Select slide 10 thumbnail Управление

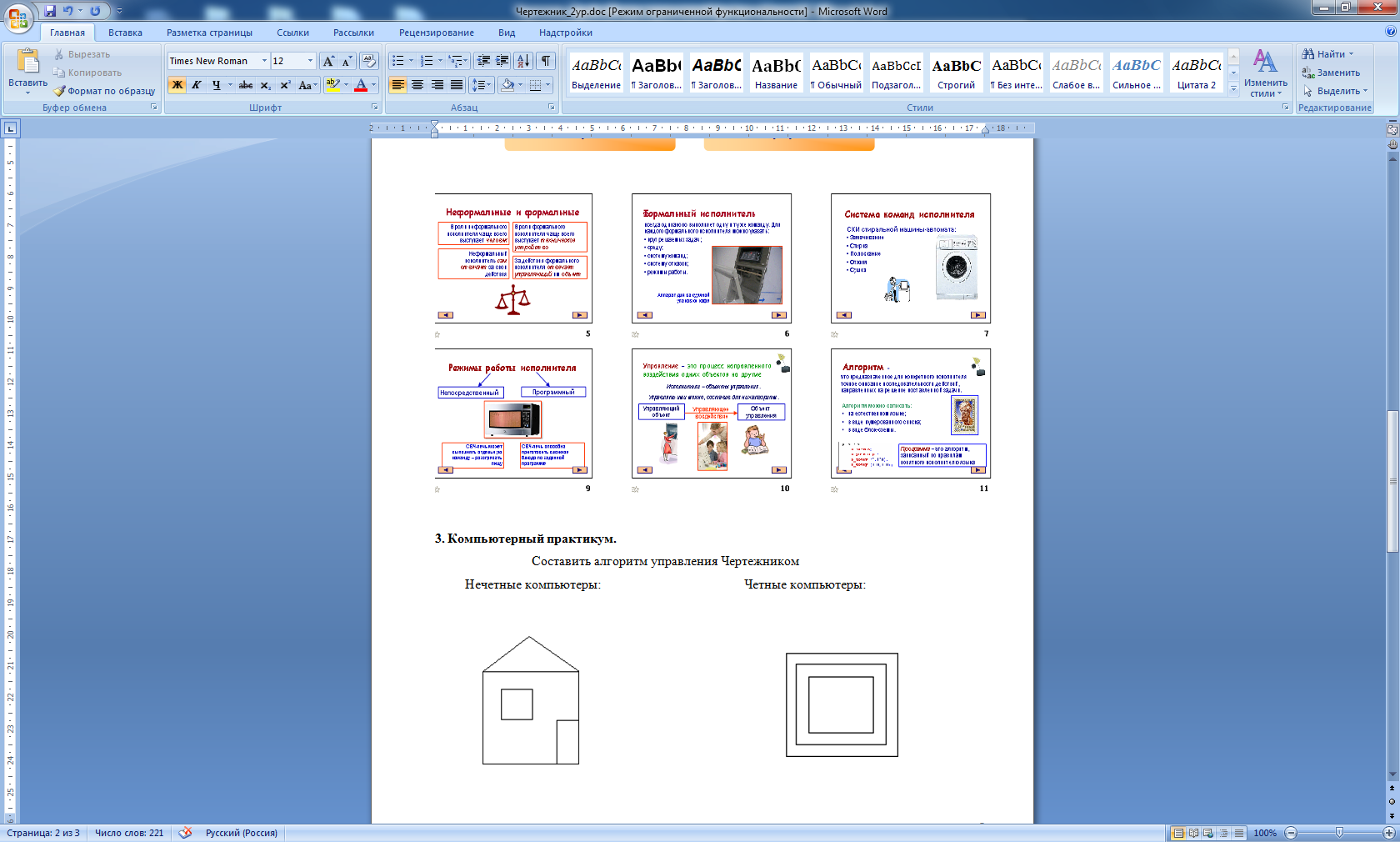point(712,413)
